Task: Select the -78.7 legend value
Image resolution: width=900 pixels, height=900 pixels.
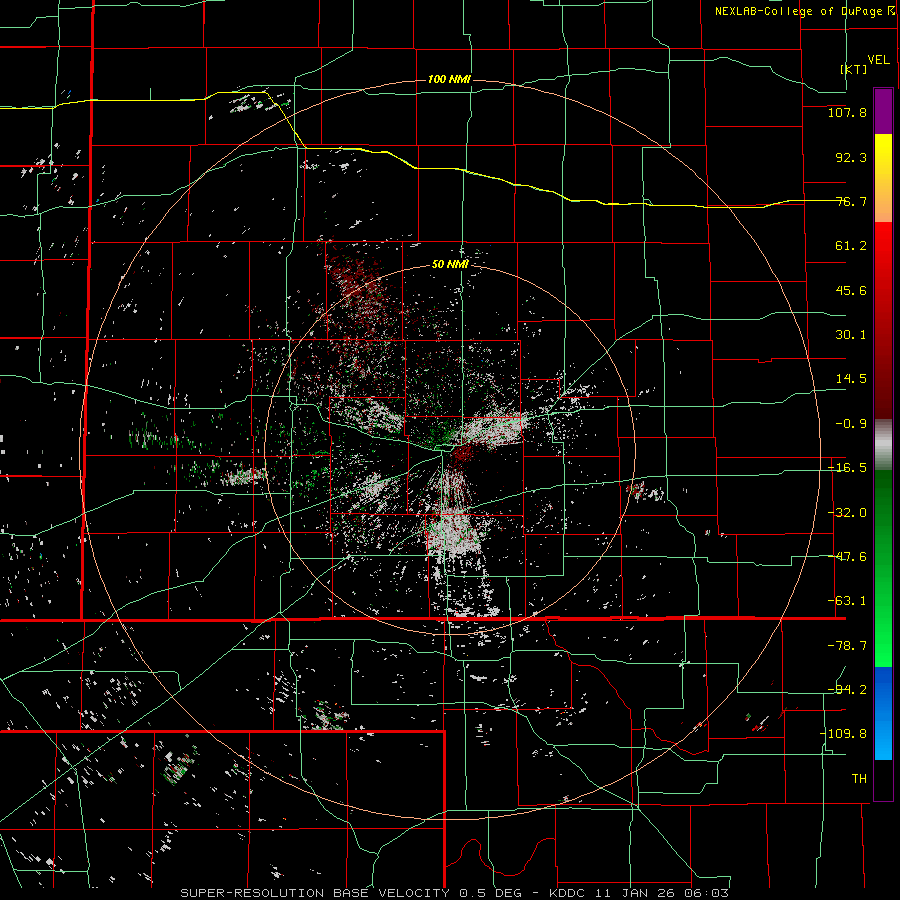Action: 847,646
